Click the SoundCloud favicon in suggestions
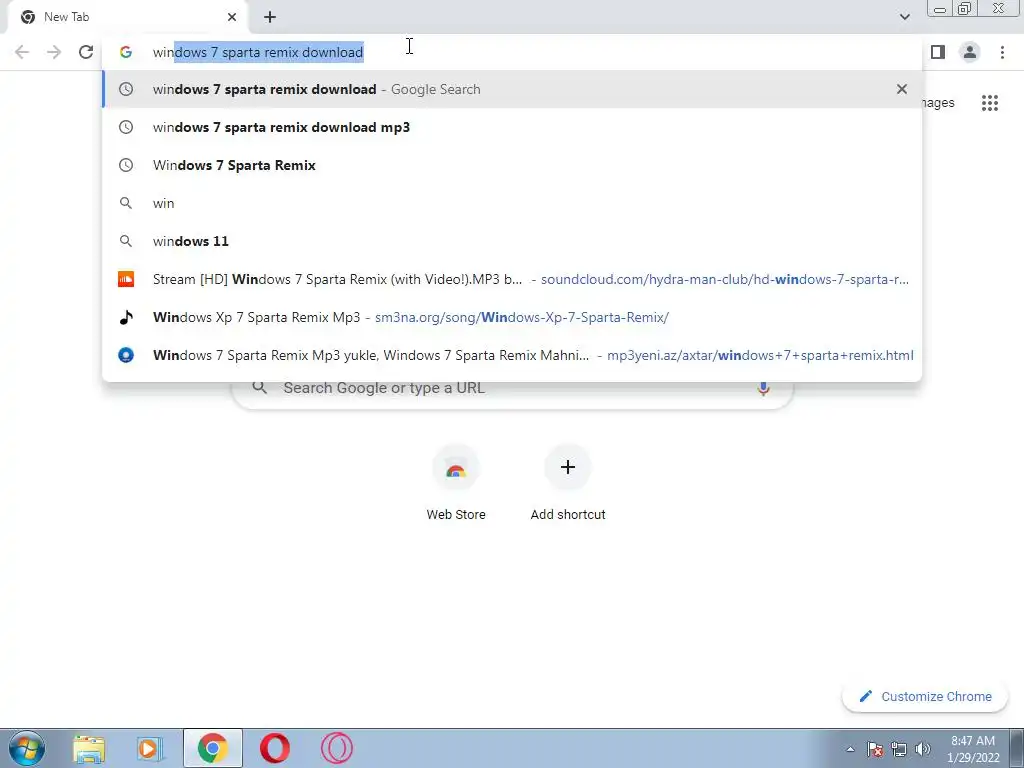 click(126, 280)
